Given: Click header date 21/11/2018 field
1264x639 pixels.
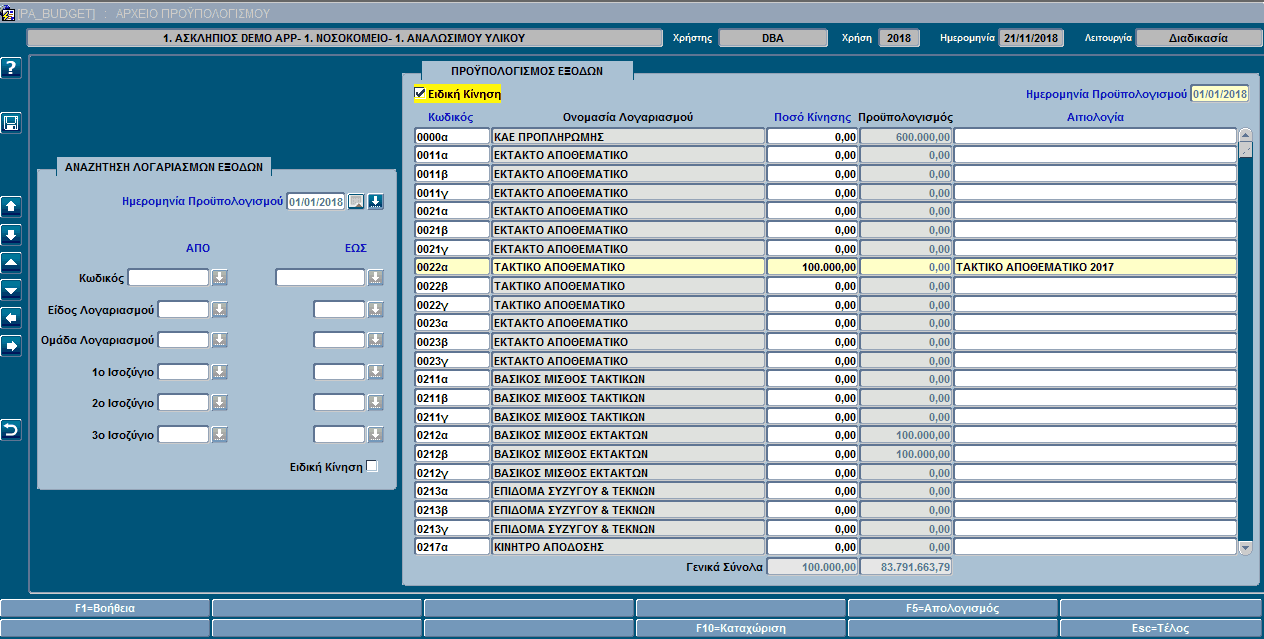Looking at the screenshot, I should (1031, 38).
